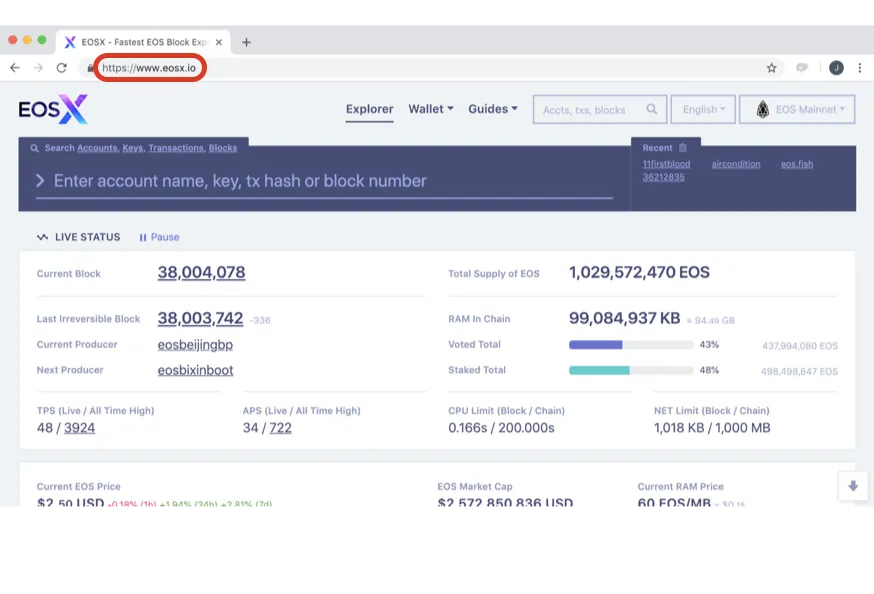Bookmark the page with the star icon

(771, 68)
